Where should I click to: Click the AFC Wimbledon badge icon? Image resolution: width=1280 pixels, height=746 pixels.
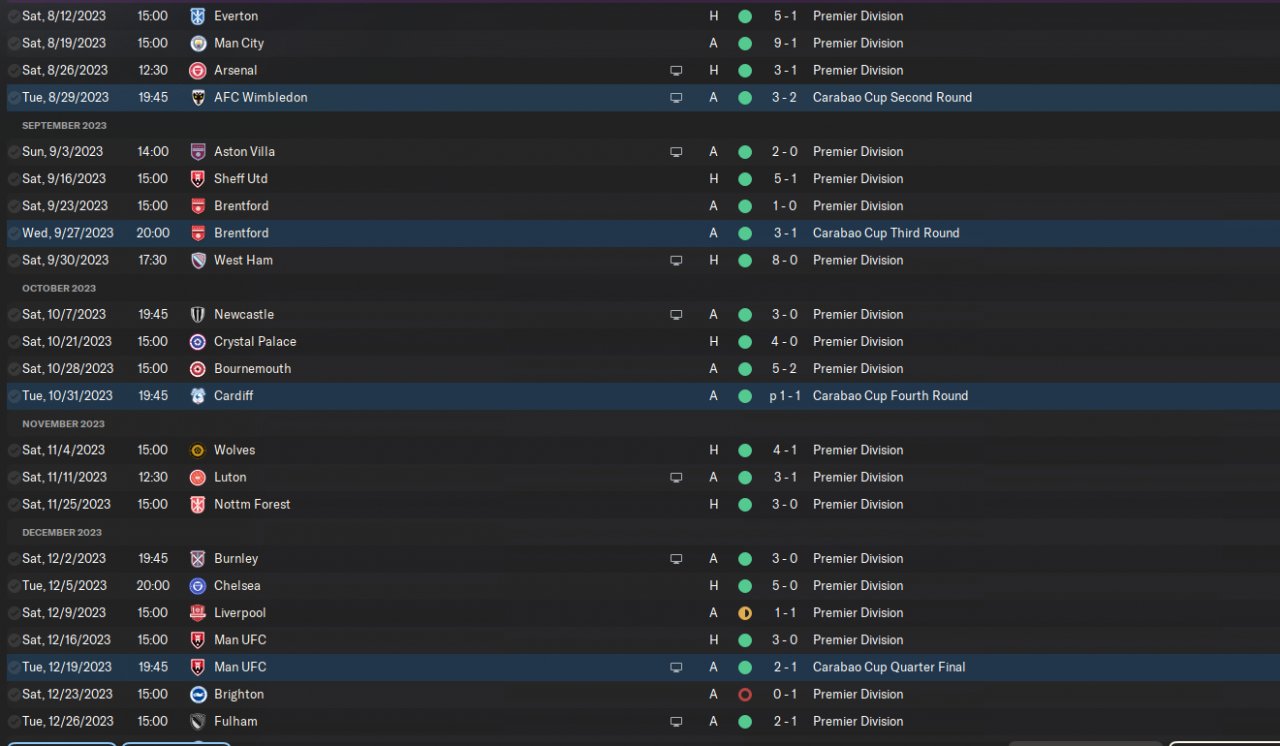(198, 97)
